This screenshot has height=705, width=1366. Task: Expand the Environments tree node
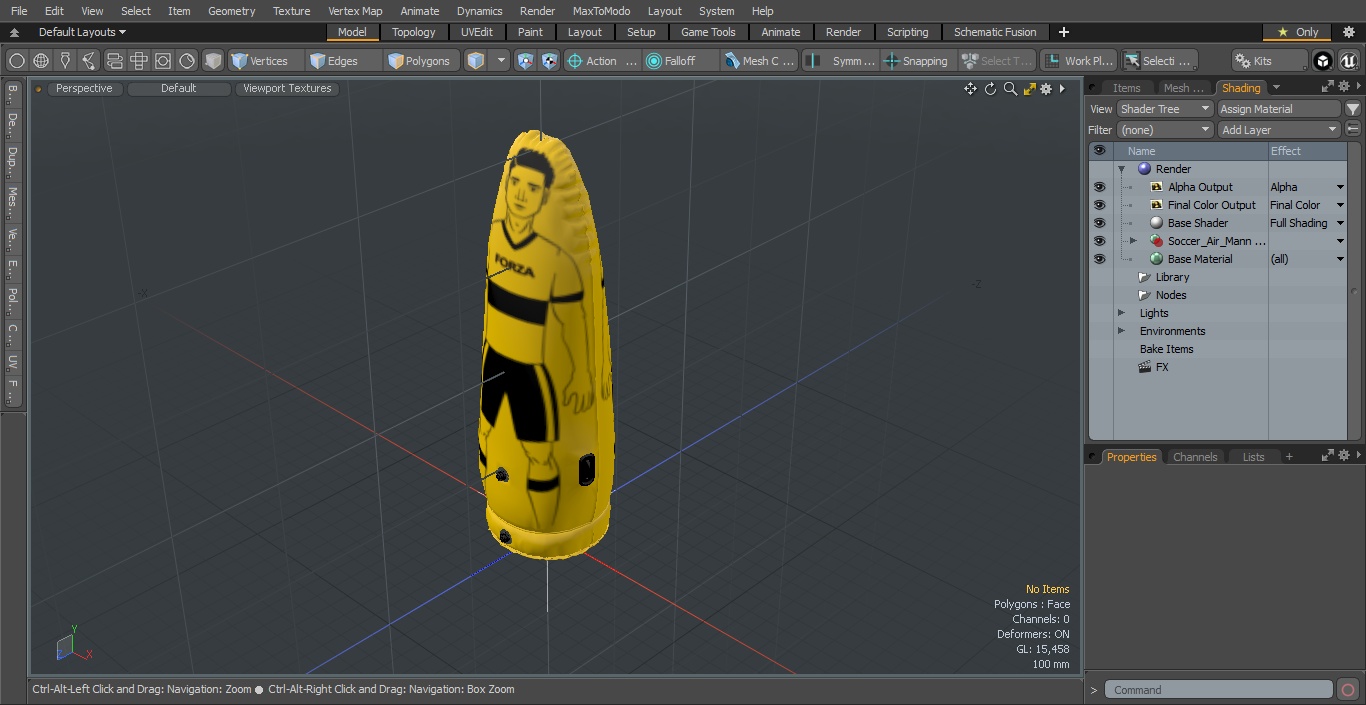(1121, 331)
